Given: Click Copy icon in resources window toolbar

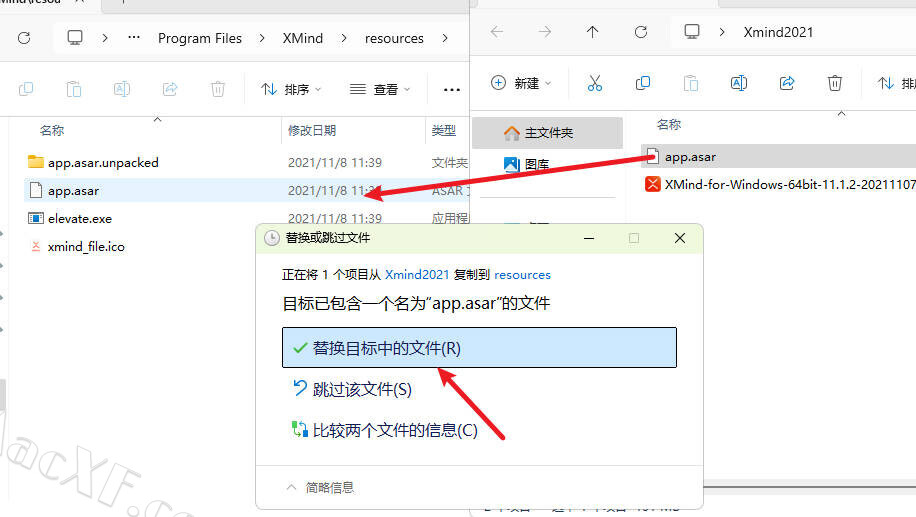Looking at the screenshot, I should click(x=26, y=89).
